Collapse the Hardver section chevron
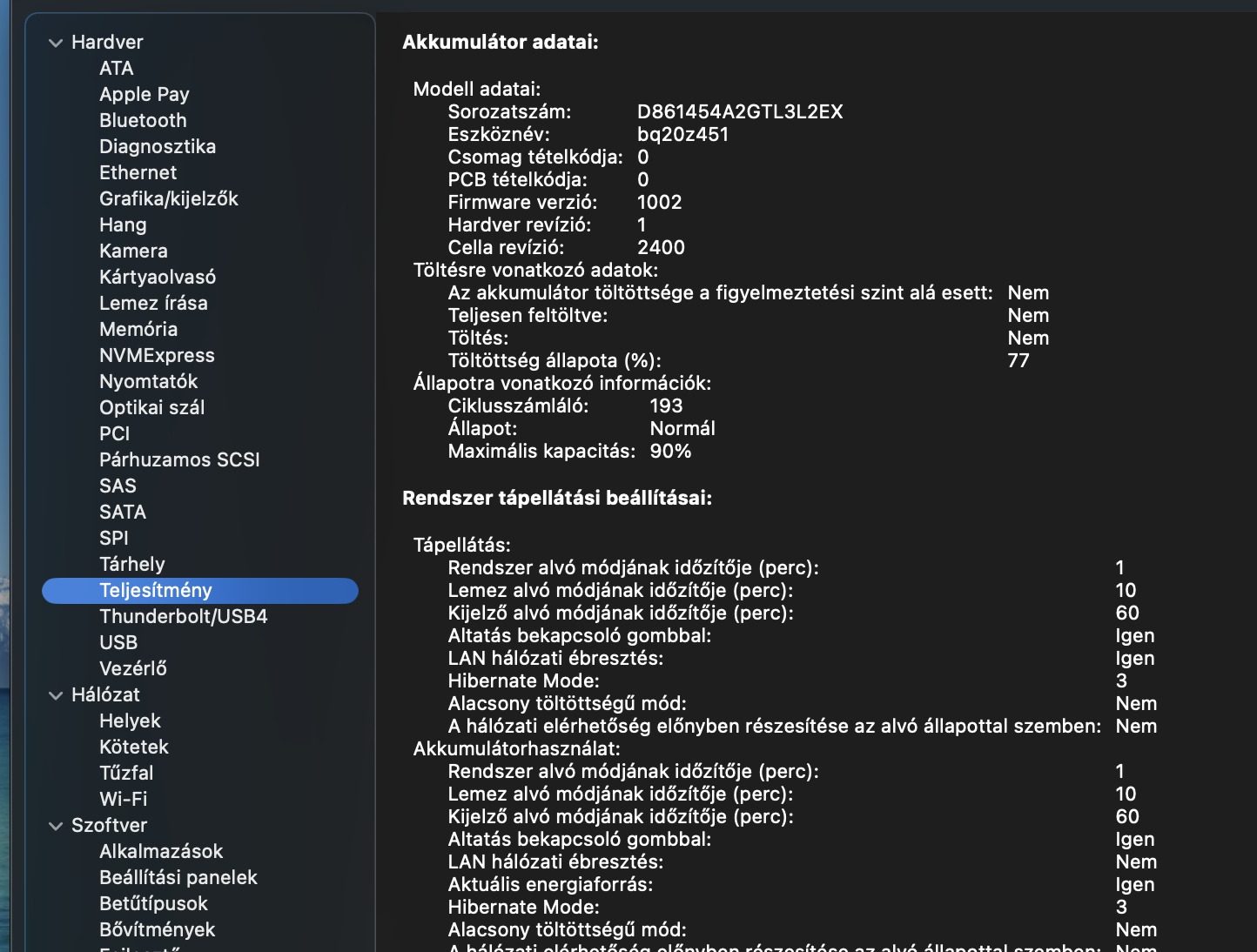The image size is (1257, 952). pos(56,43)
